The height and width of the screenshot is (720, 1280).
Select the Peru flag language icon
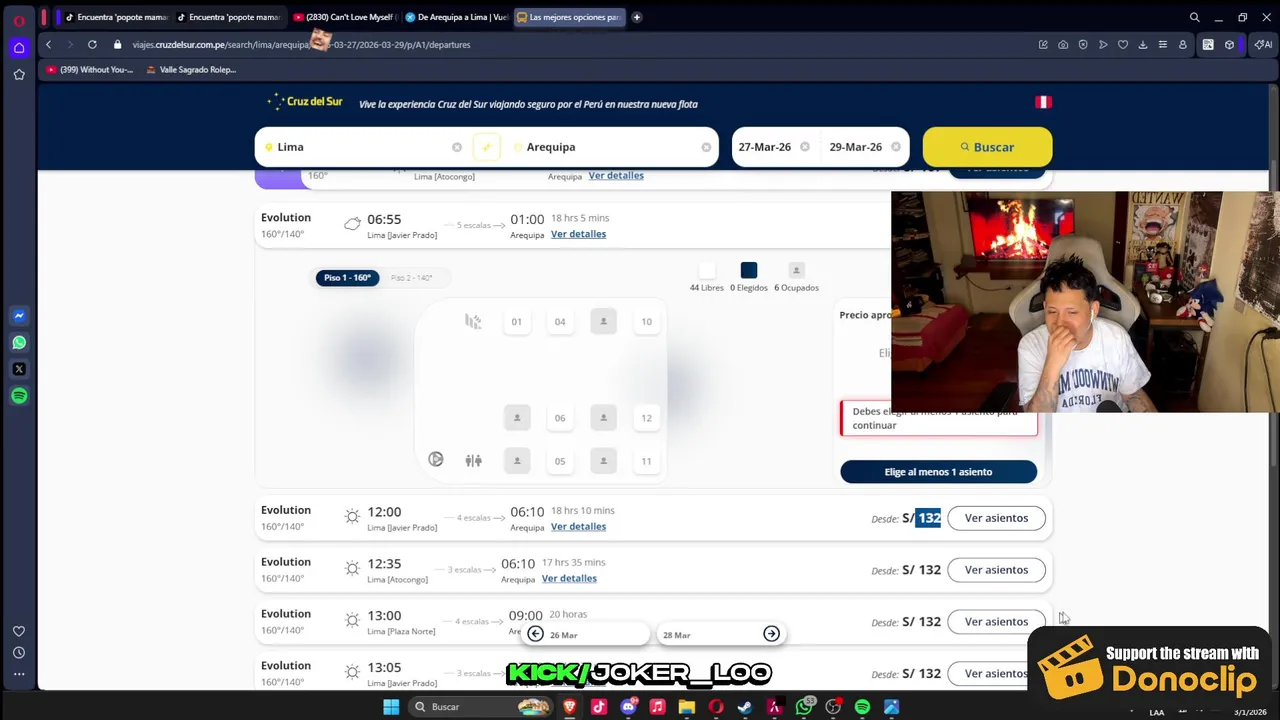[1043, 102]
